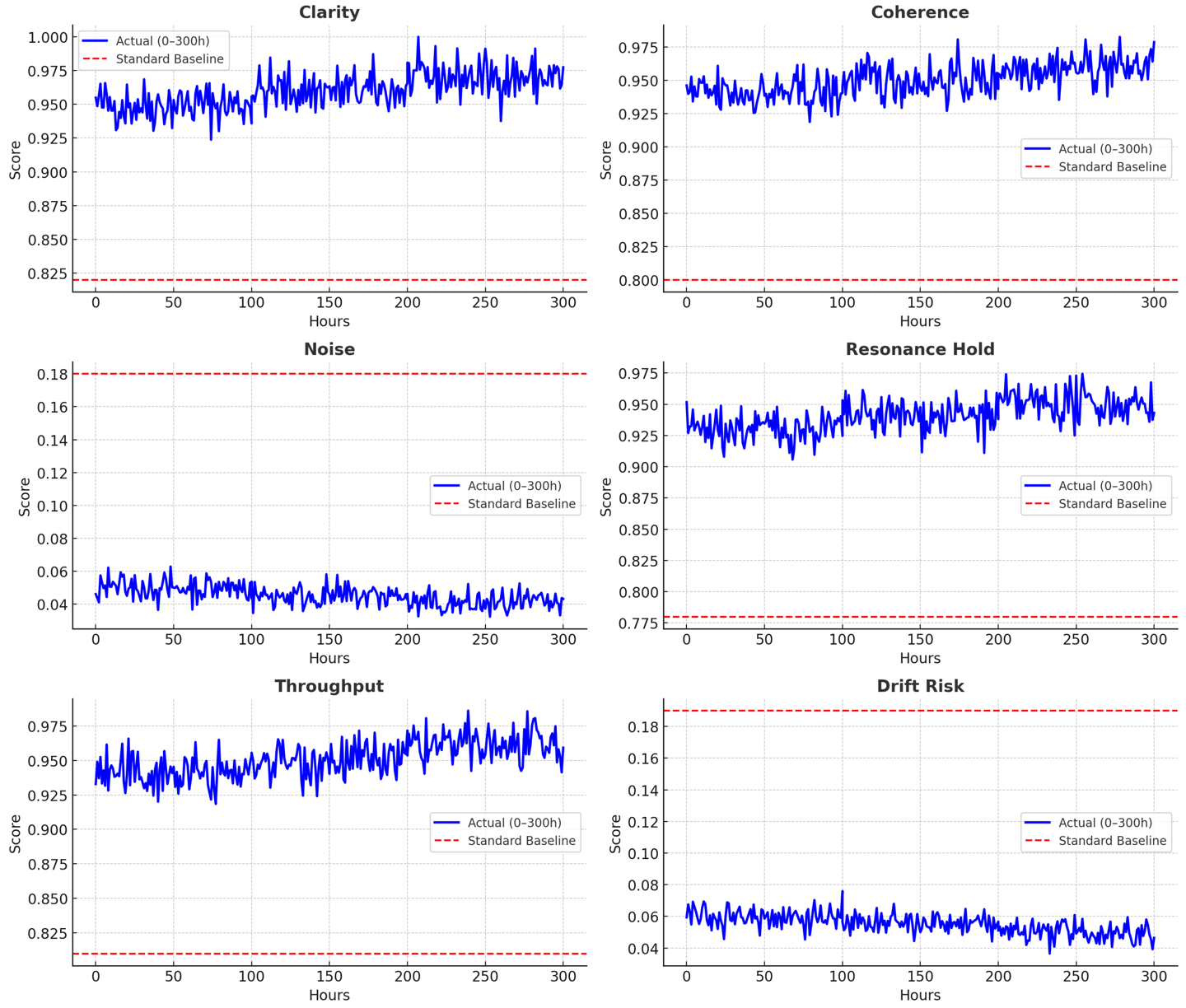This screenshot has width=1186, height=1008.
Task: Click the "Score" y-axis label of Throughput
Action: click(x=16, y=833)
